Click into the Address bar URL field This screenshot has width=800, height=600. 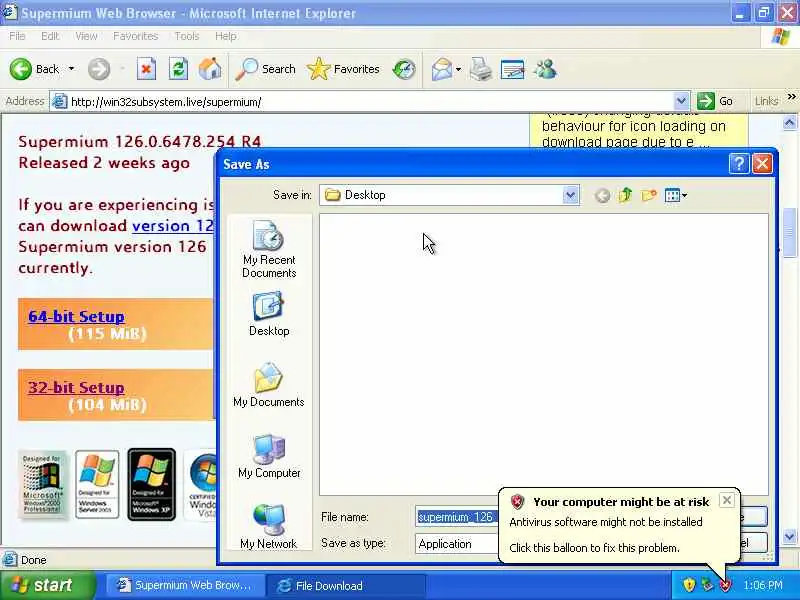(362, 102)
